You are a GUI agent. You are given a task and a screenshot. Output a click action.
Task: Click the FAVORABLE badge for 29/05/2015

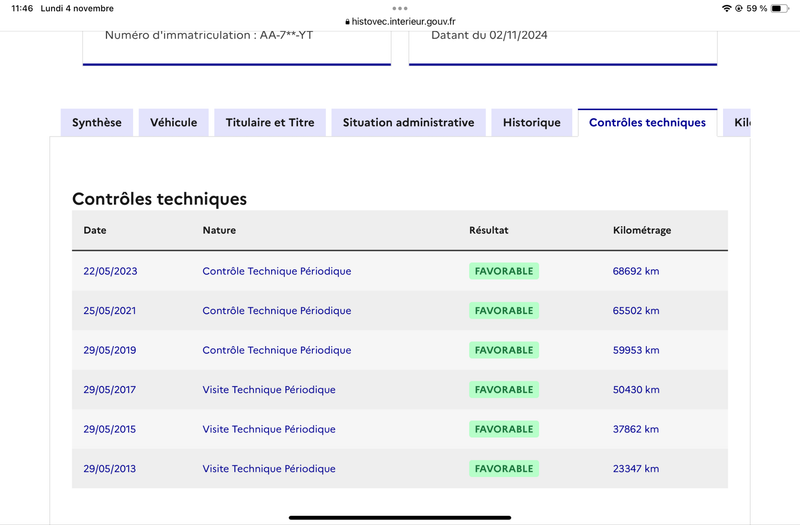504,429
